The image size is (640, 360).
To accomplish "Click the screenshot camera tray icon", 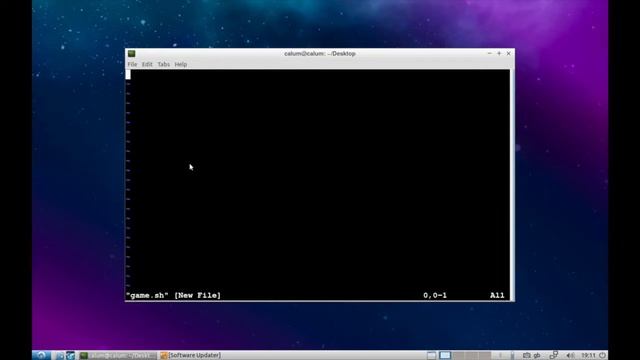I will [527, 356].
